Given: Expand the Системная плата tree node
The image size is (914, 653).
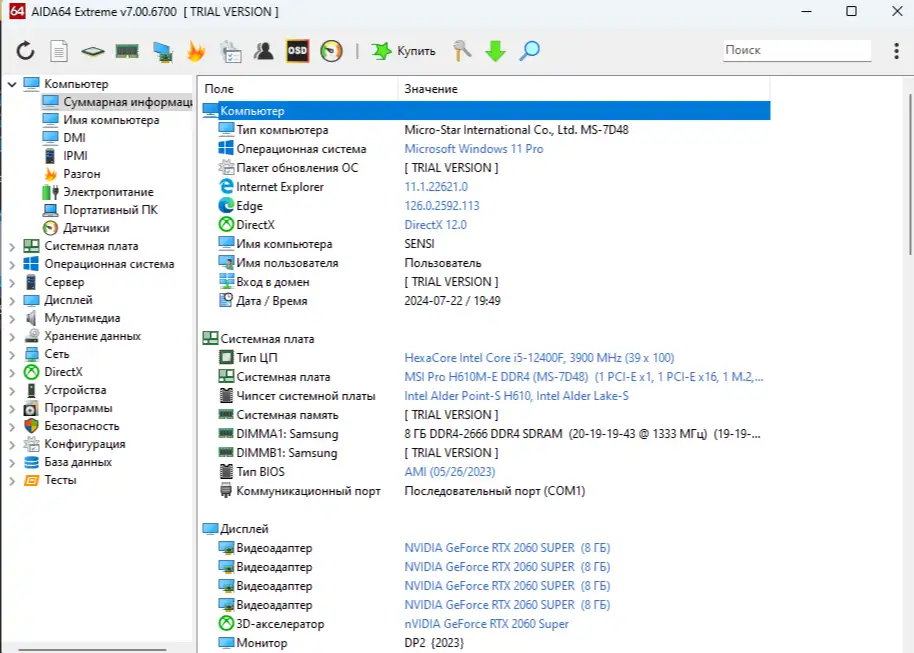Looking at the screenshot, I should coord(12,246).
